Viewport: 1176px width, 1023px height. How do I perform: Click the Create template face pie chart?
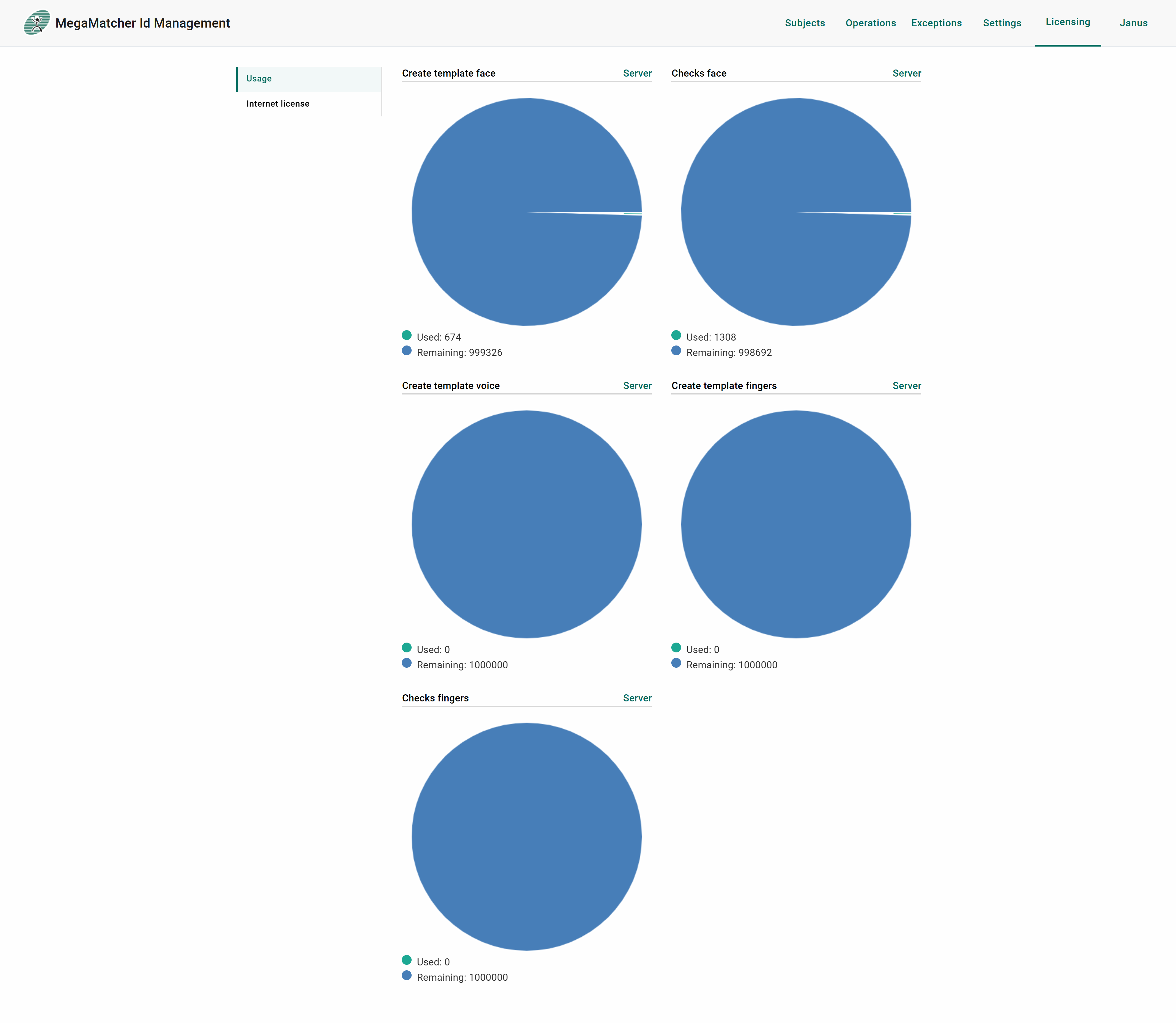[526, 212]
